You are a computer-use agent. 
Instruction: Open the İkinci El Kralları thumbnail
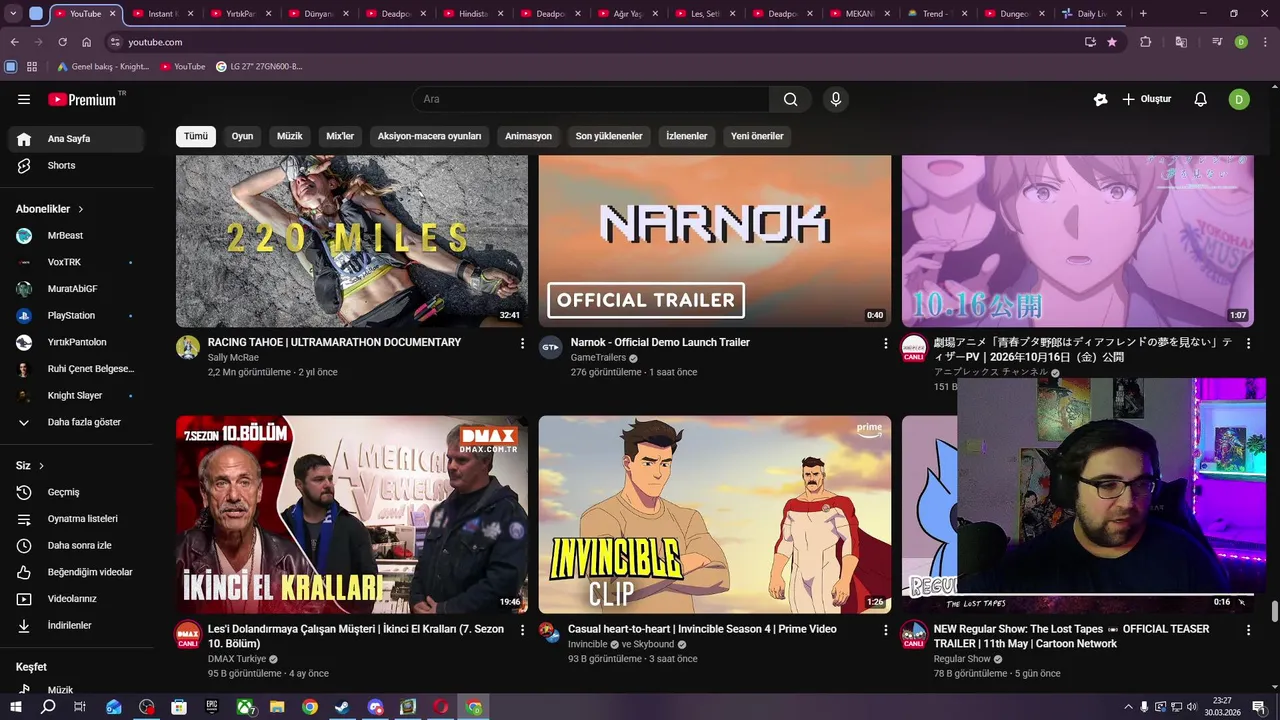[352, 515]
